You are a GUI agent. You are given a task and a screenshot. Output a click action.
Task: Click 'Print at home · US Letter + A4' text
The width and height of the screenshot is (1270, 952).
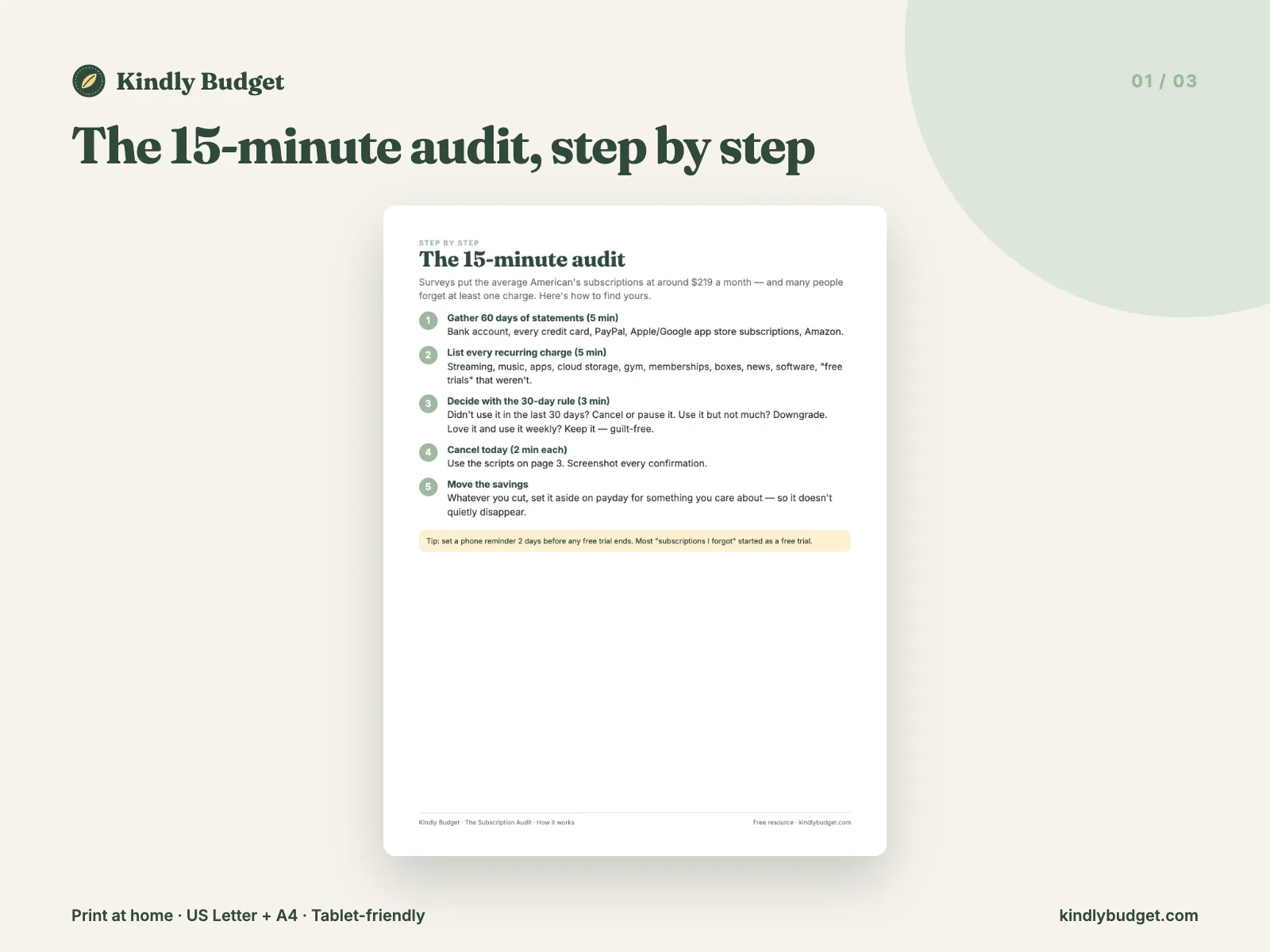pos(248,916)
